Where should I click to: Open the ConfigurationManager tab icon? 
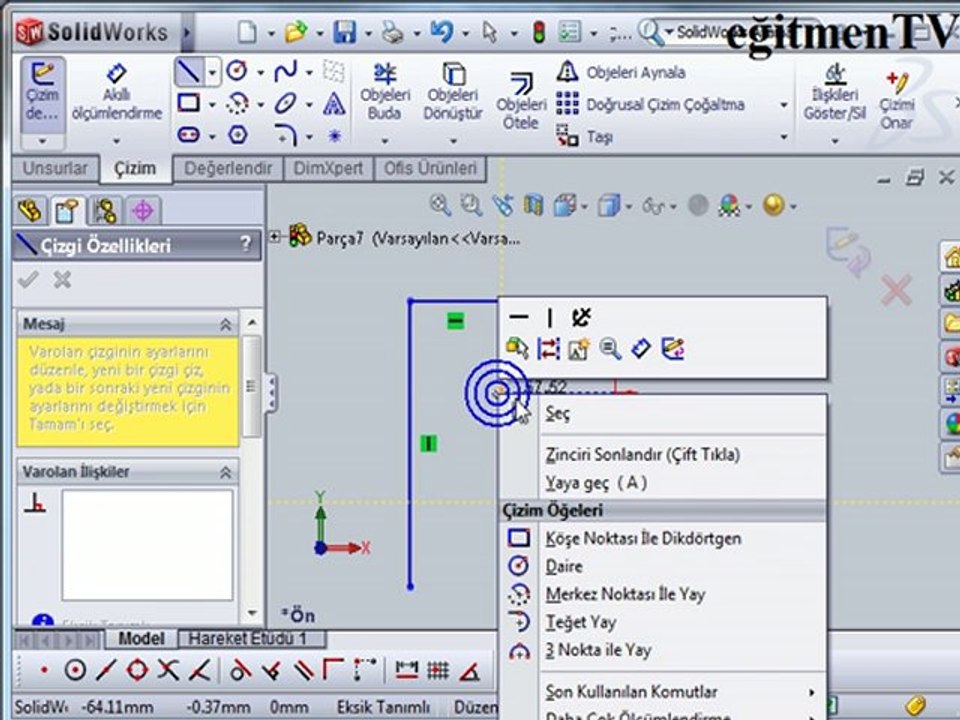(x=105, y=211)
